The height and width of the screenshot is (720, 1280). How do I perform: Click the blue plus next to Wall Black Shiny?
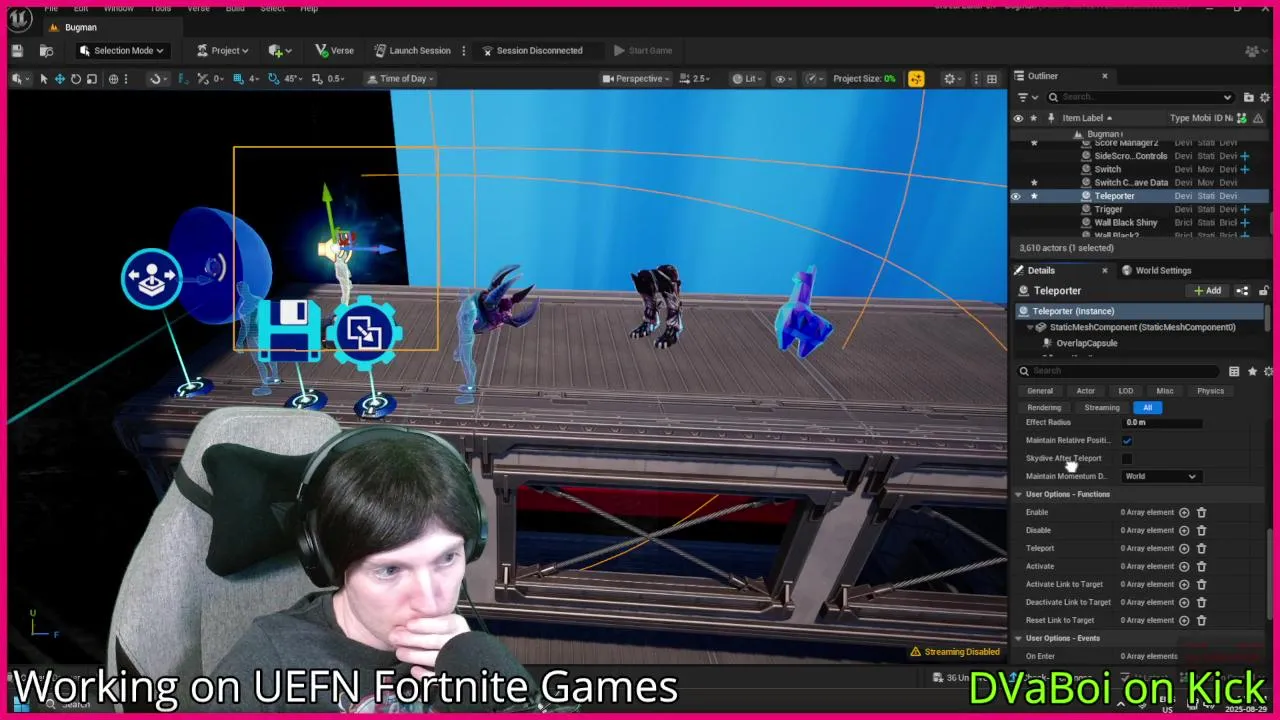pos(1245,222)
